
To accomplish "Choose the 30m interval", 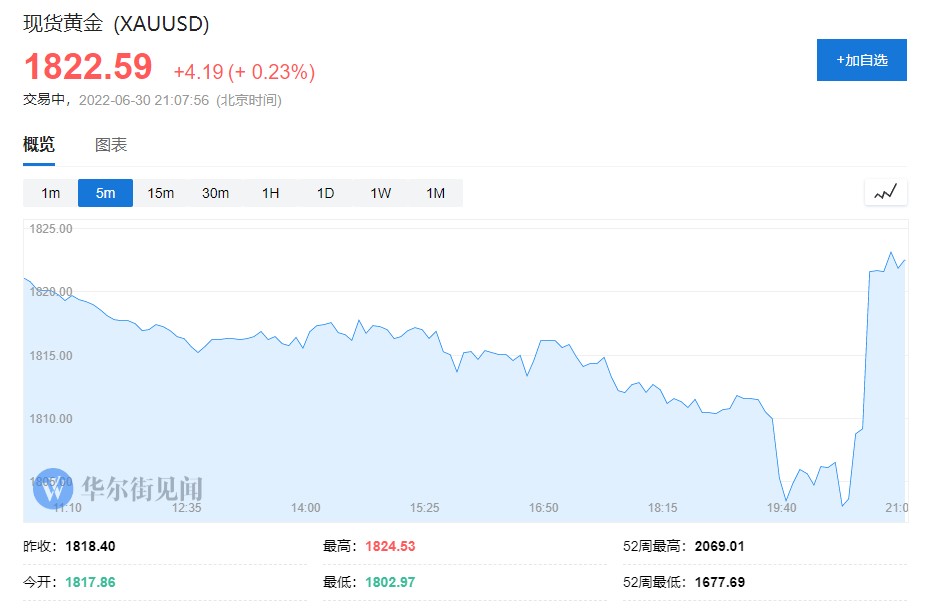I will click(x=216, y=193).
